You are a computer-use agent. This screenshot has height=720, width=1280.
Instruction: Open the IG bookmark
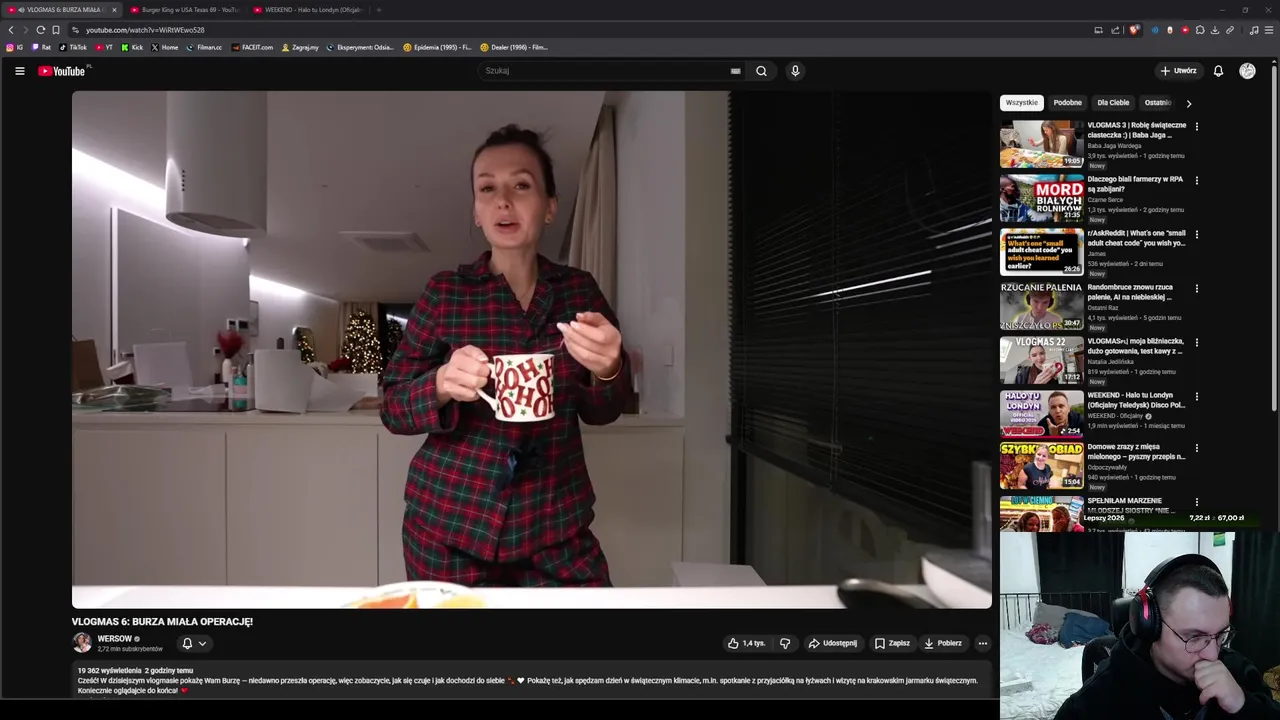15,47
